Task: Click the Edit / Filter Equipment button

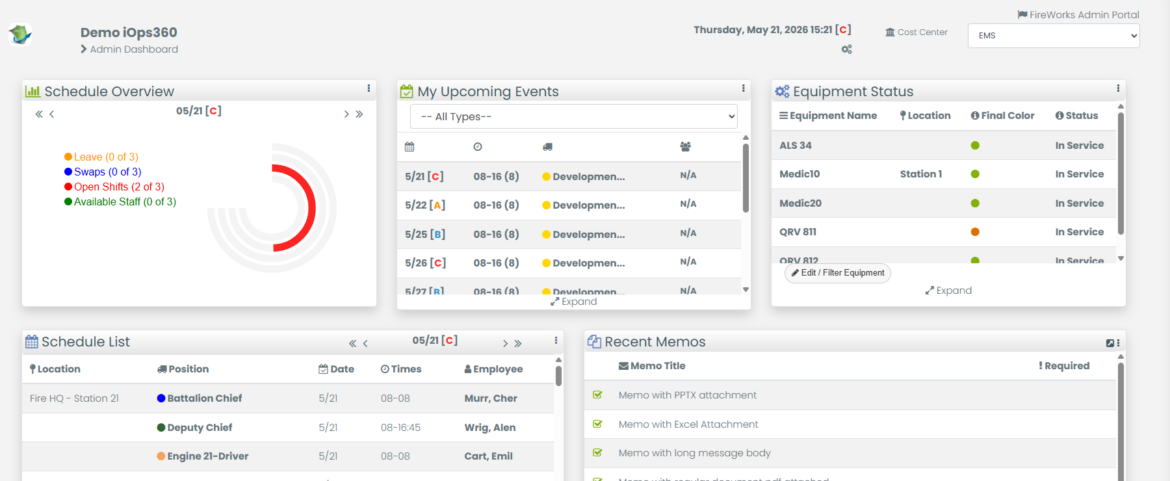Action: pos(837,273)
